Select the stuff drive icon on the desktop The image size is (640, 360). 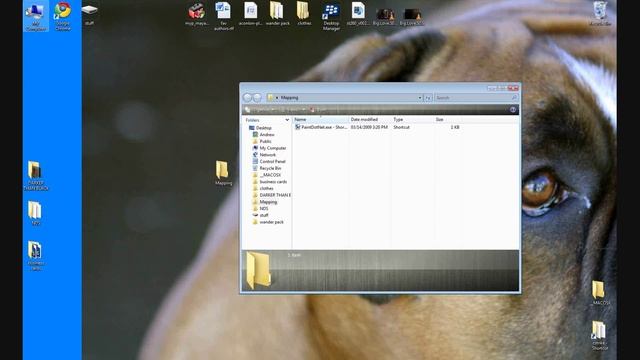pyautogui.click(x=89, y=14)
